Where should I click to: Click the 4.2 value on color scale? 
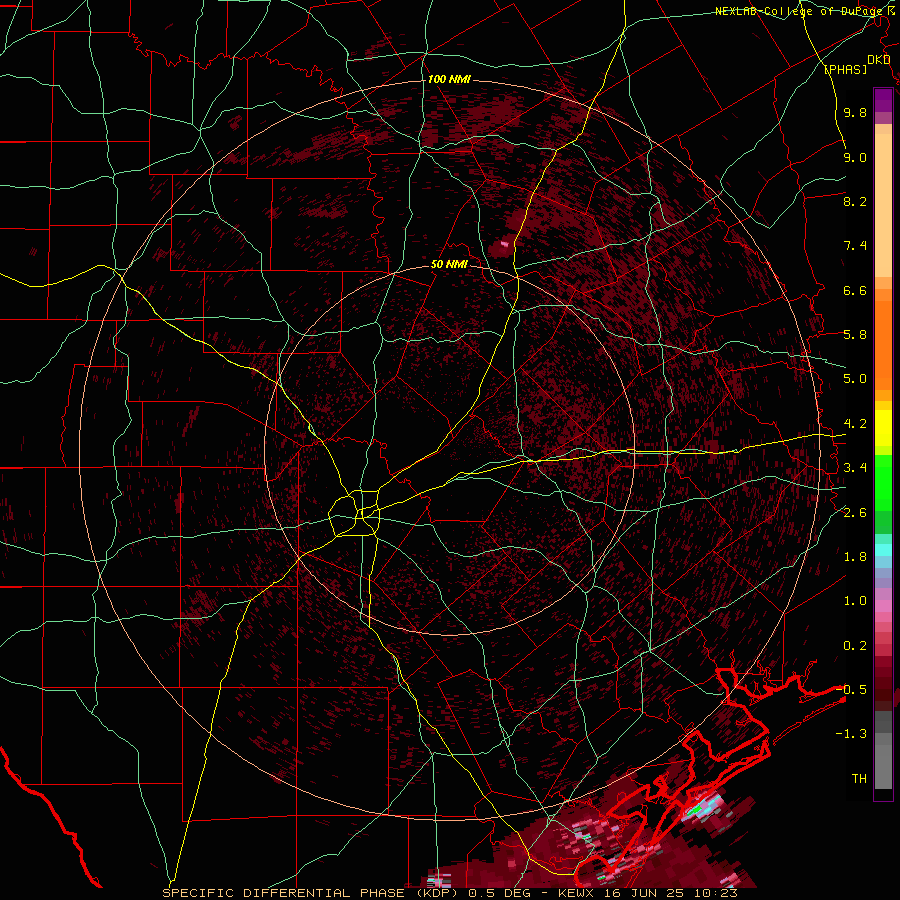(x=855, y=424)
